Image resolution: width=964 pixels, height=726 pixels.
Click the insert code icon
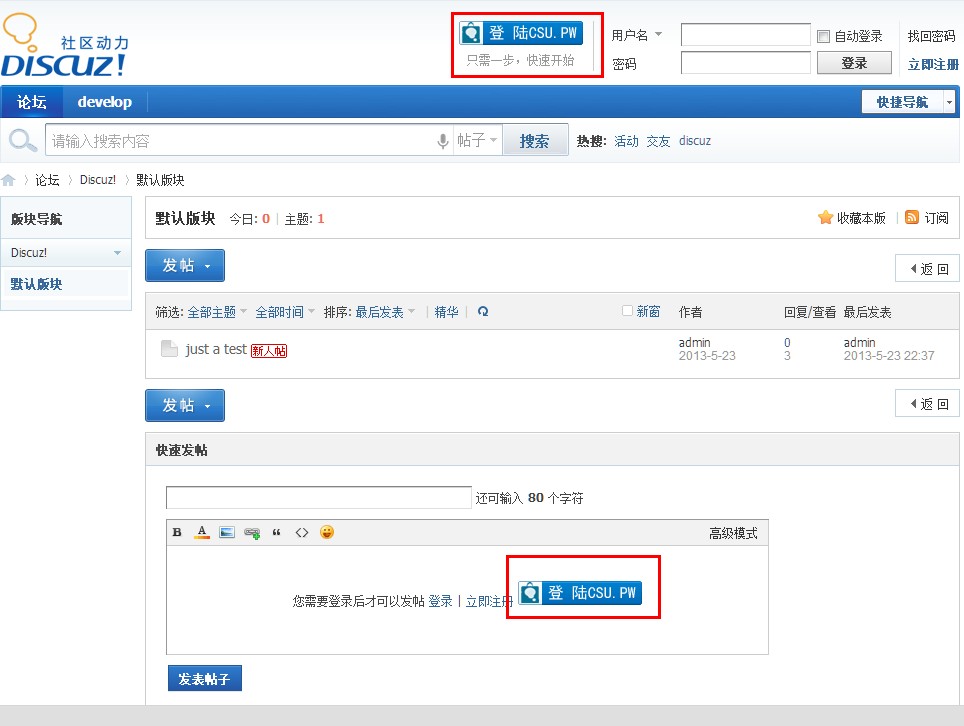[x=302, y=532]
